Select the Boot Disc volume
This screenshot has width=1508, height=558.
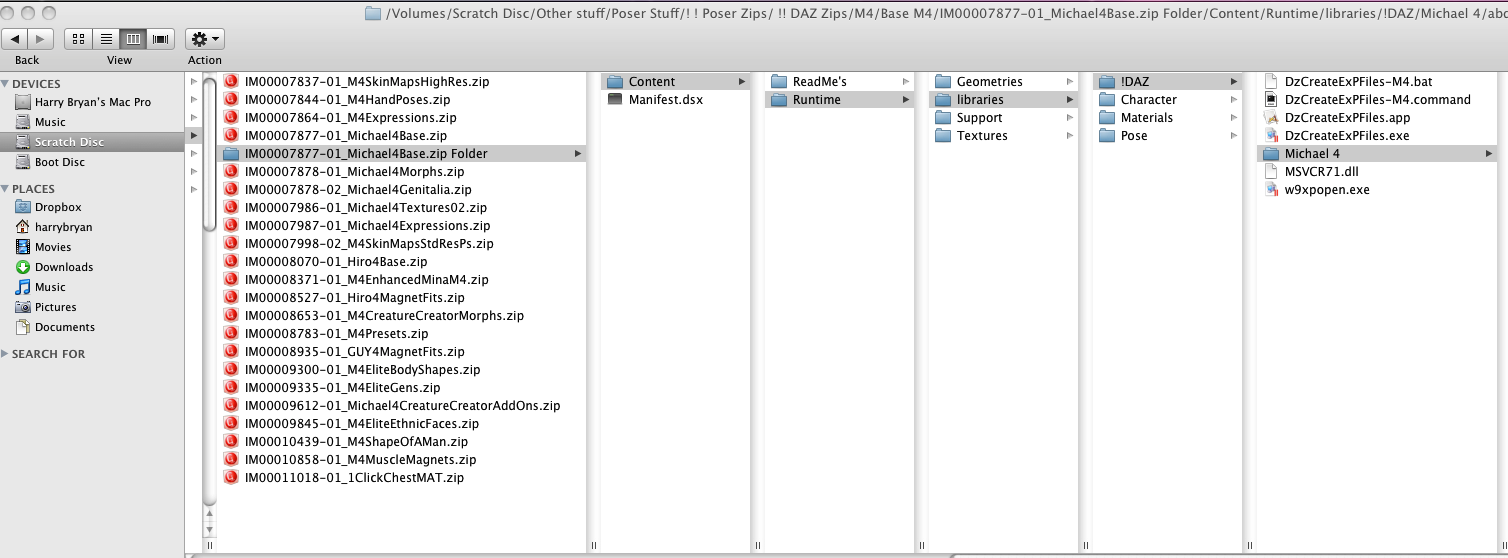(x=60, y=162)
